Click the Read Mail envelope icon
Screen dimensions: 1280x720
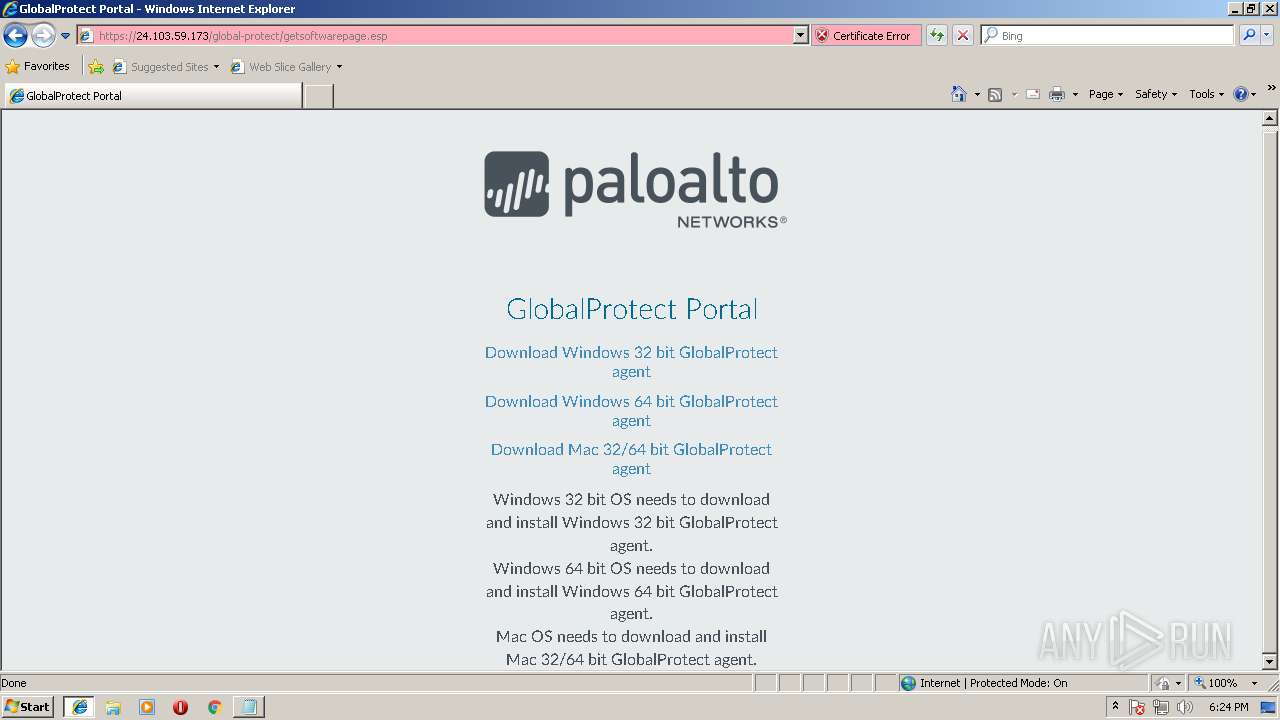pos(1033,94)
